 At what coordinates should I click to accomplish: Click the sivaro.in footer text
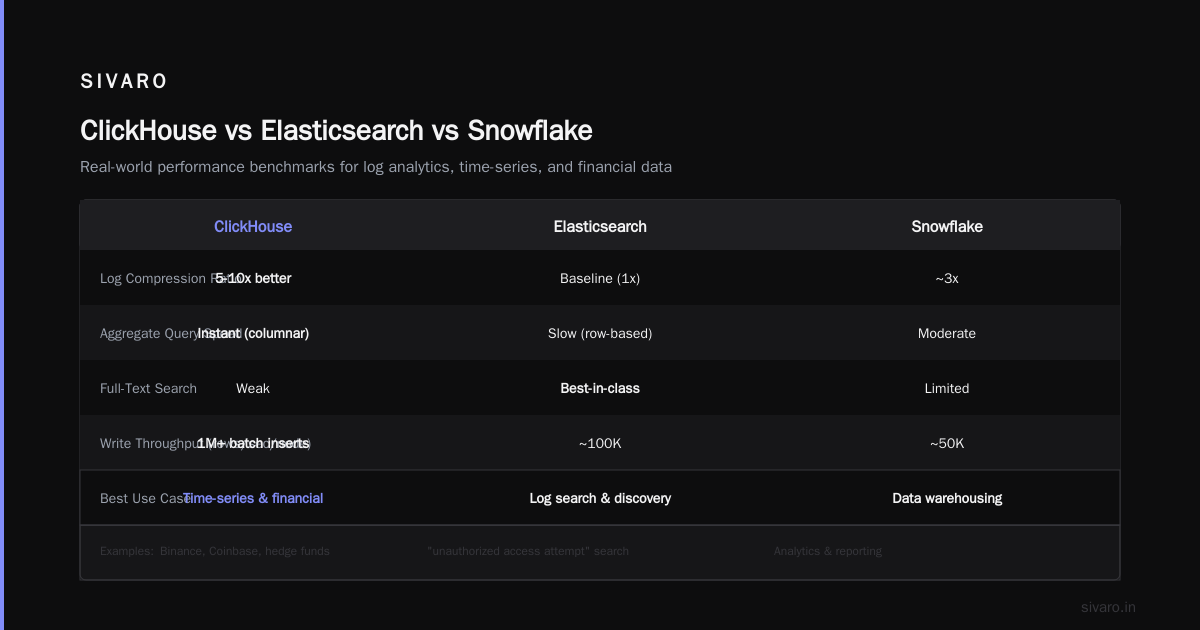pyautogui.click(x=1108, y=608)
